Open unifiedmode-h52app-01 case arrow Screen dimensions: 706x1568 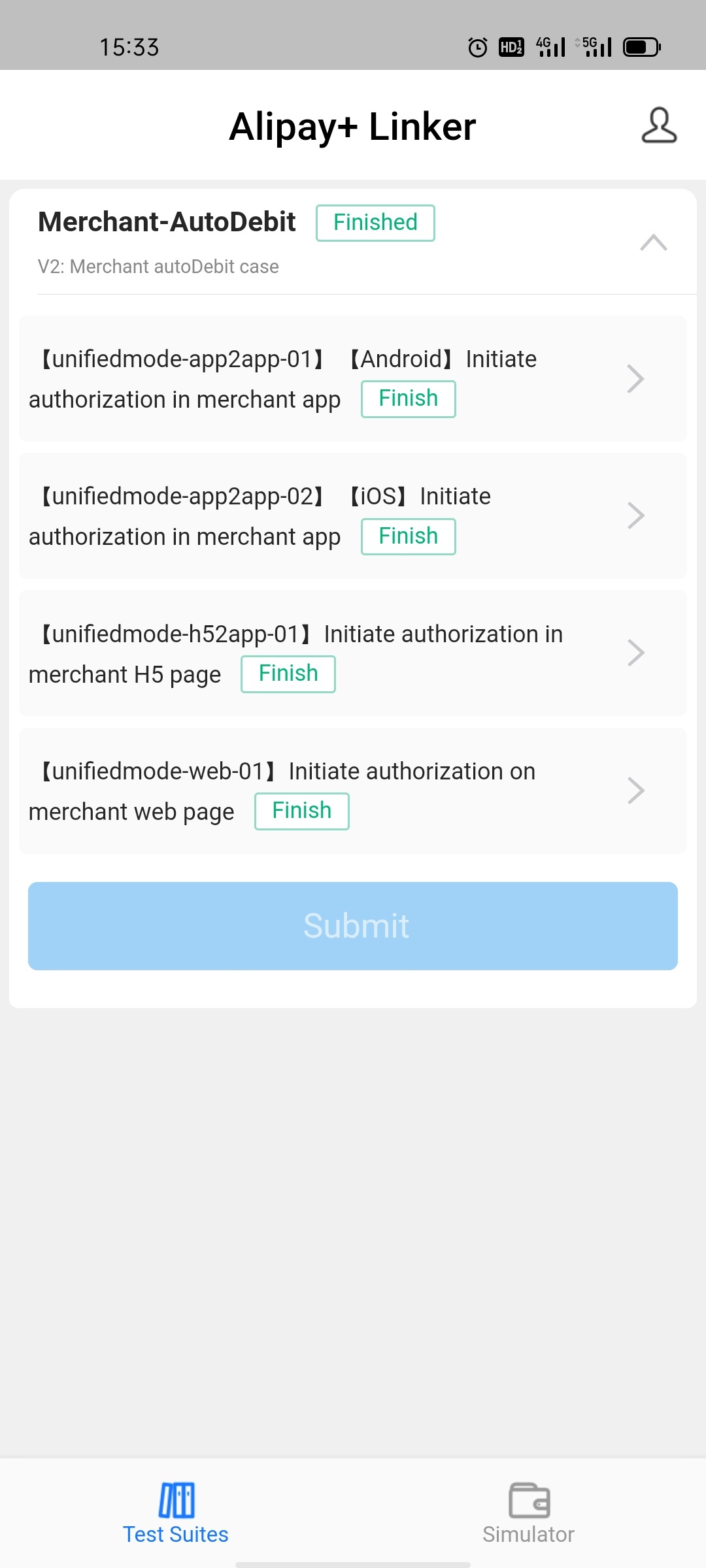click(x=635, y=653)
